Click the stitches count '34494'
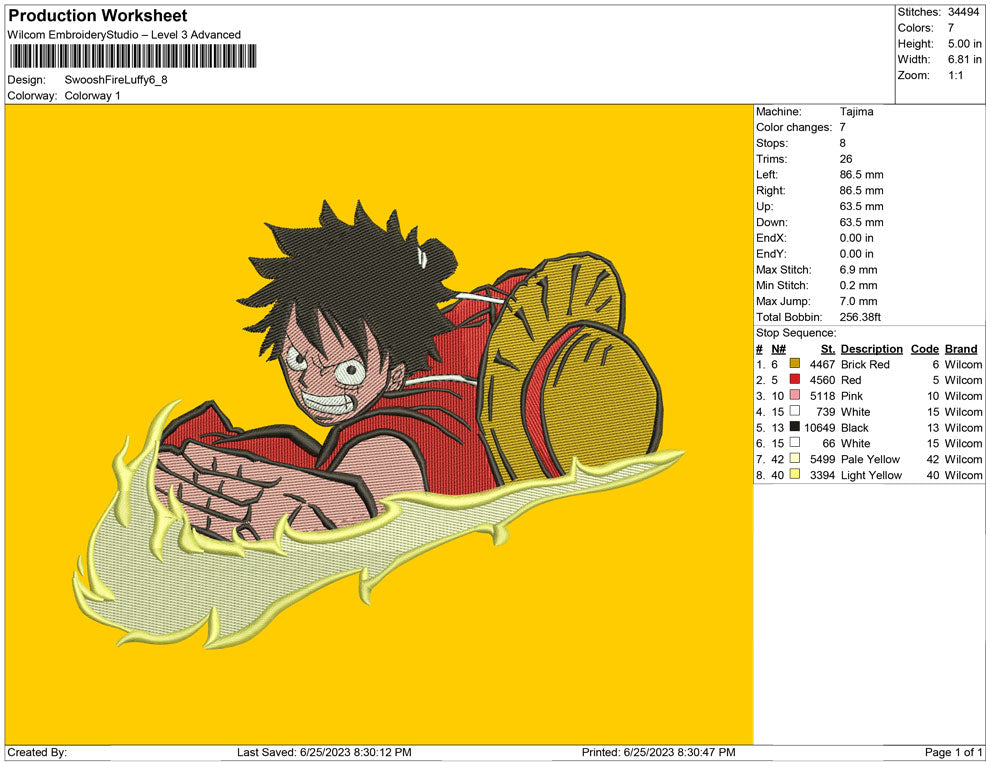The width and height of the screenshot is (990, 762). click(x=963, y=12)
